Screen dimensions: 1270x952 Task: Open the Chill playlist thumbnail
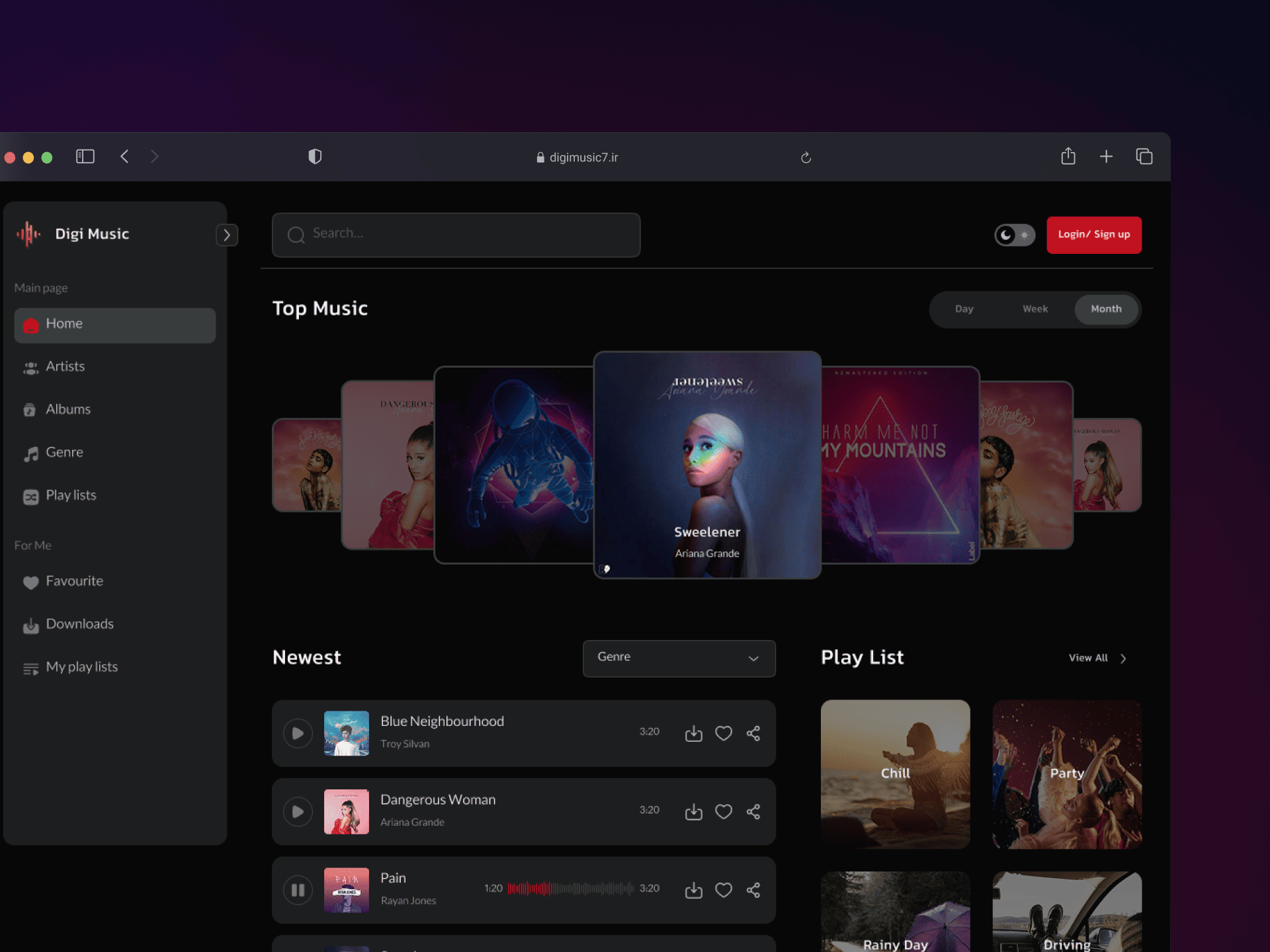tap(895, 773)
